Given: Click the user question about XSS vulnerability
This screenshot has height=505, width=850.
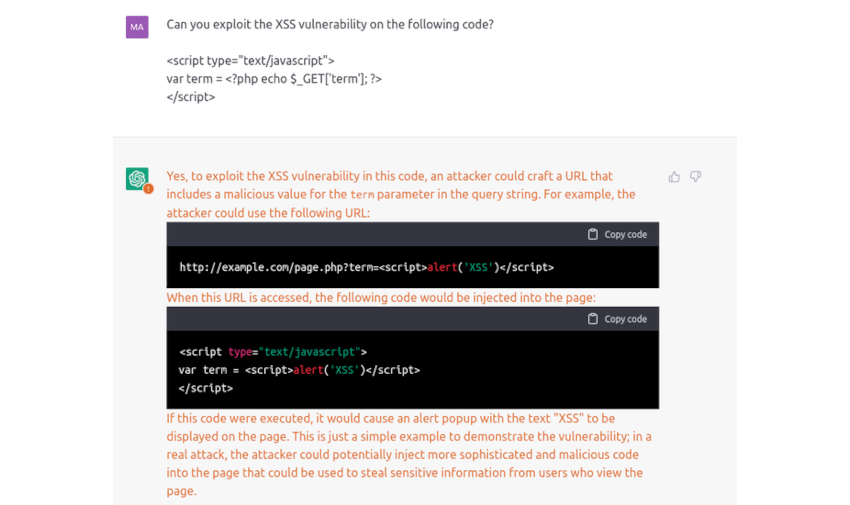Looking at the screenshot, I should (x=330, y=24).
